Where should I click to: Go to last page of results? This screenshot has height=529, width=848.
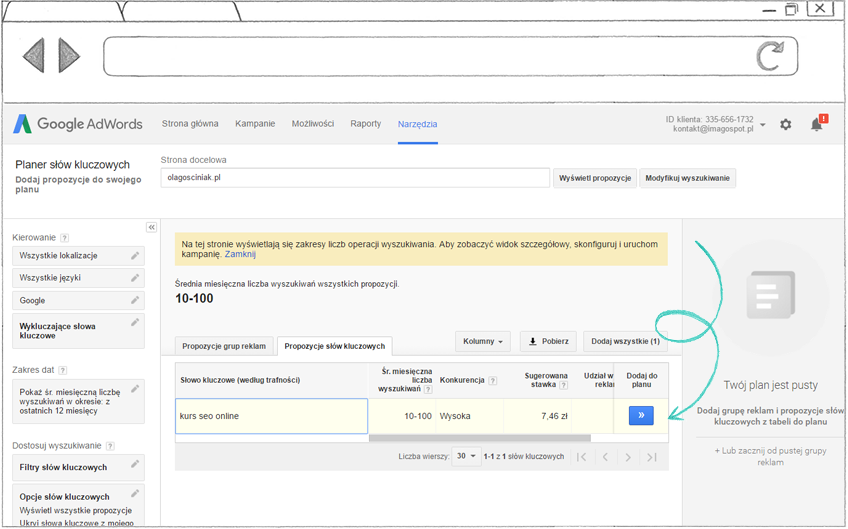[x=652, y=457]
